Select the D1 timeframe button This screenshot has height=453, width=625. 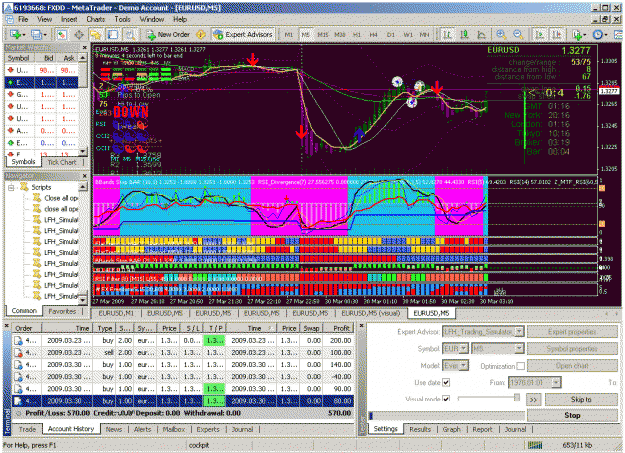coord(391,35)
